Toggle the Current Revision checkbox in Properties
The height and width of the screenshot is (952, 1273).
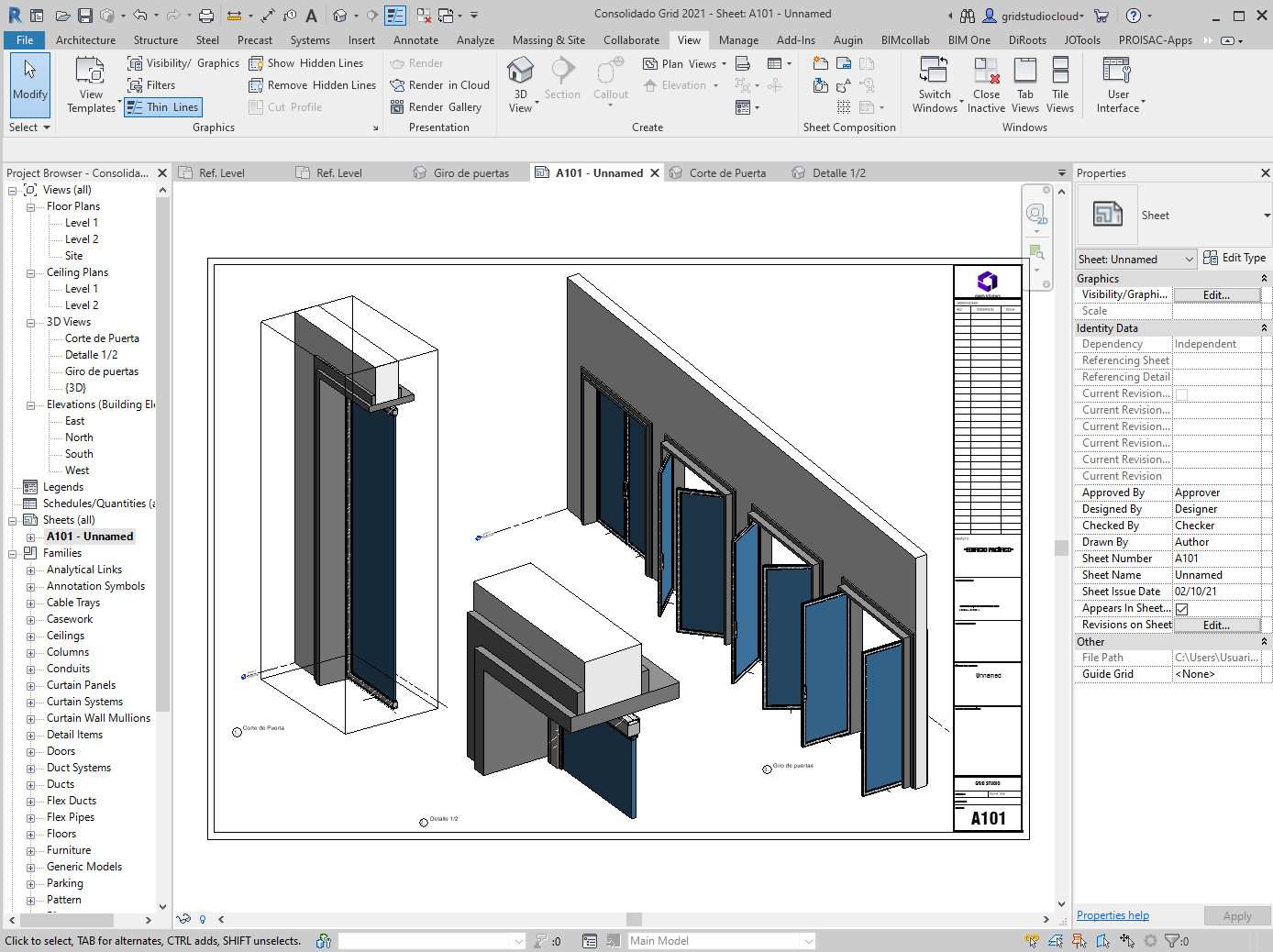pos(1182,394)
